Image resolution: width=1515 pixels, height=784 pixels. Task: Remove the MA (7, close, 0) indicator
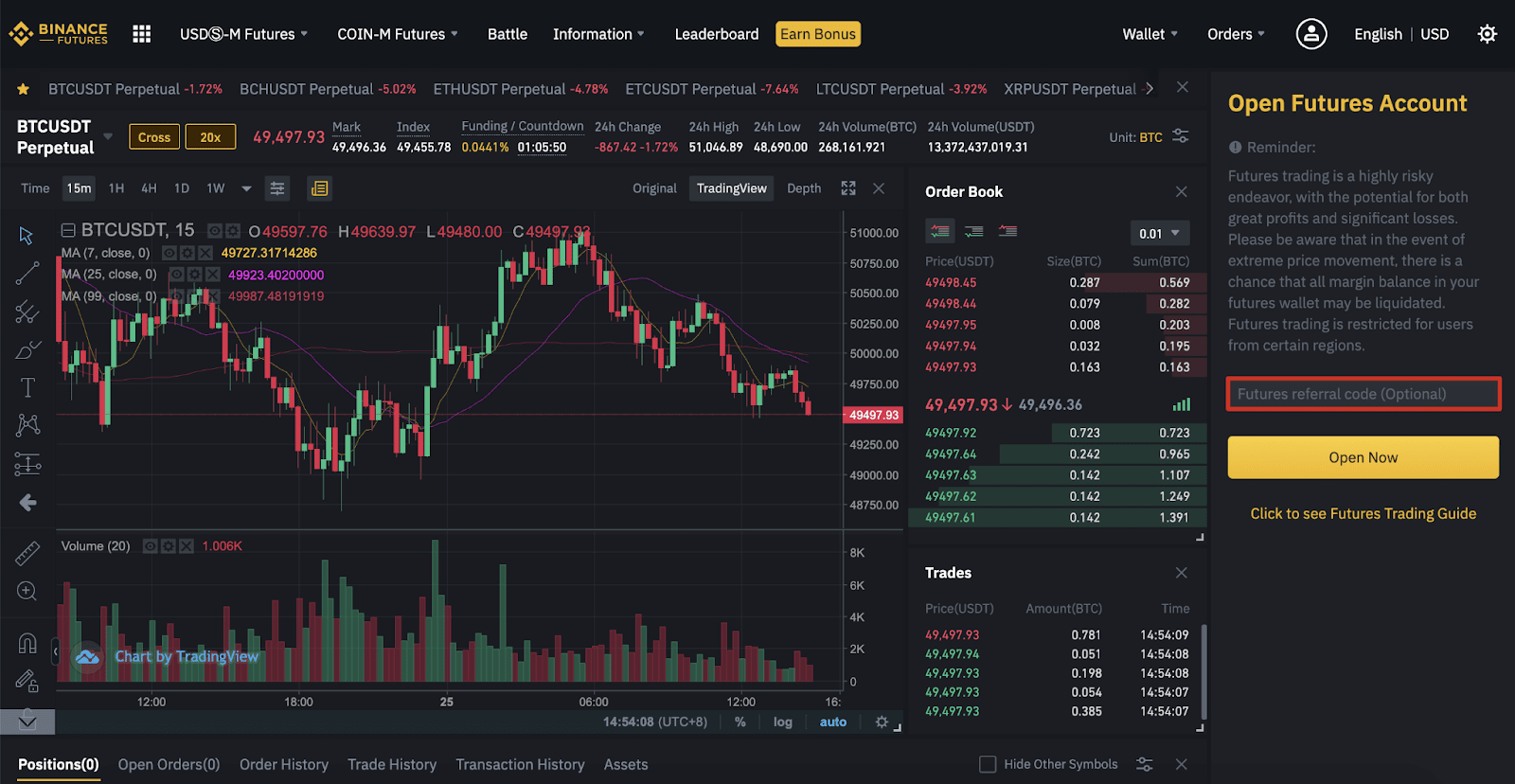(205, 253)
